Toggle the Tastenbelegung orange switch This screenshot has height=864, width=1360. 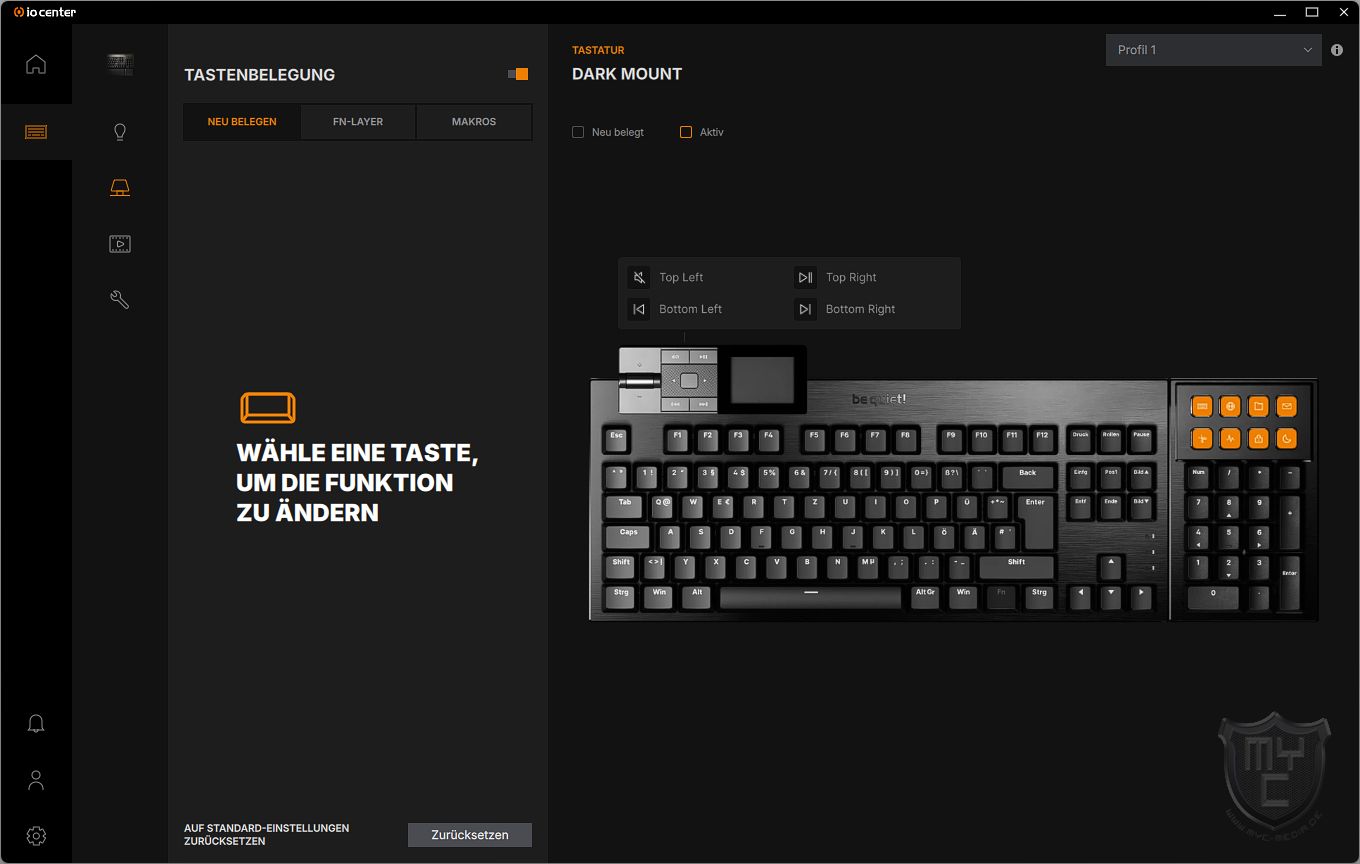click(x=518, y=74)
